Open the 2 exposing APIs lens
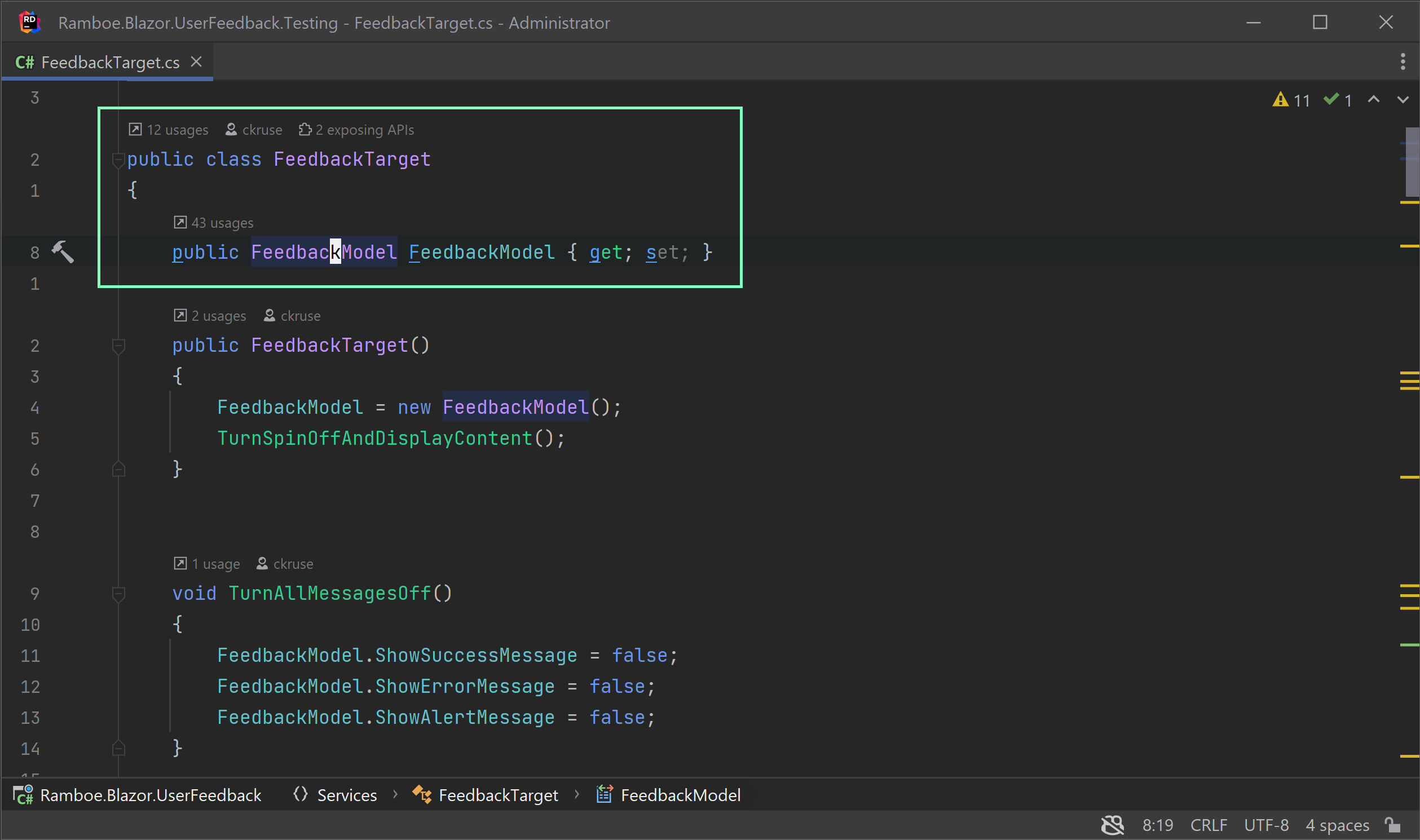Viewport: 1420px width, 840px height. (x=356, y=130)
